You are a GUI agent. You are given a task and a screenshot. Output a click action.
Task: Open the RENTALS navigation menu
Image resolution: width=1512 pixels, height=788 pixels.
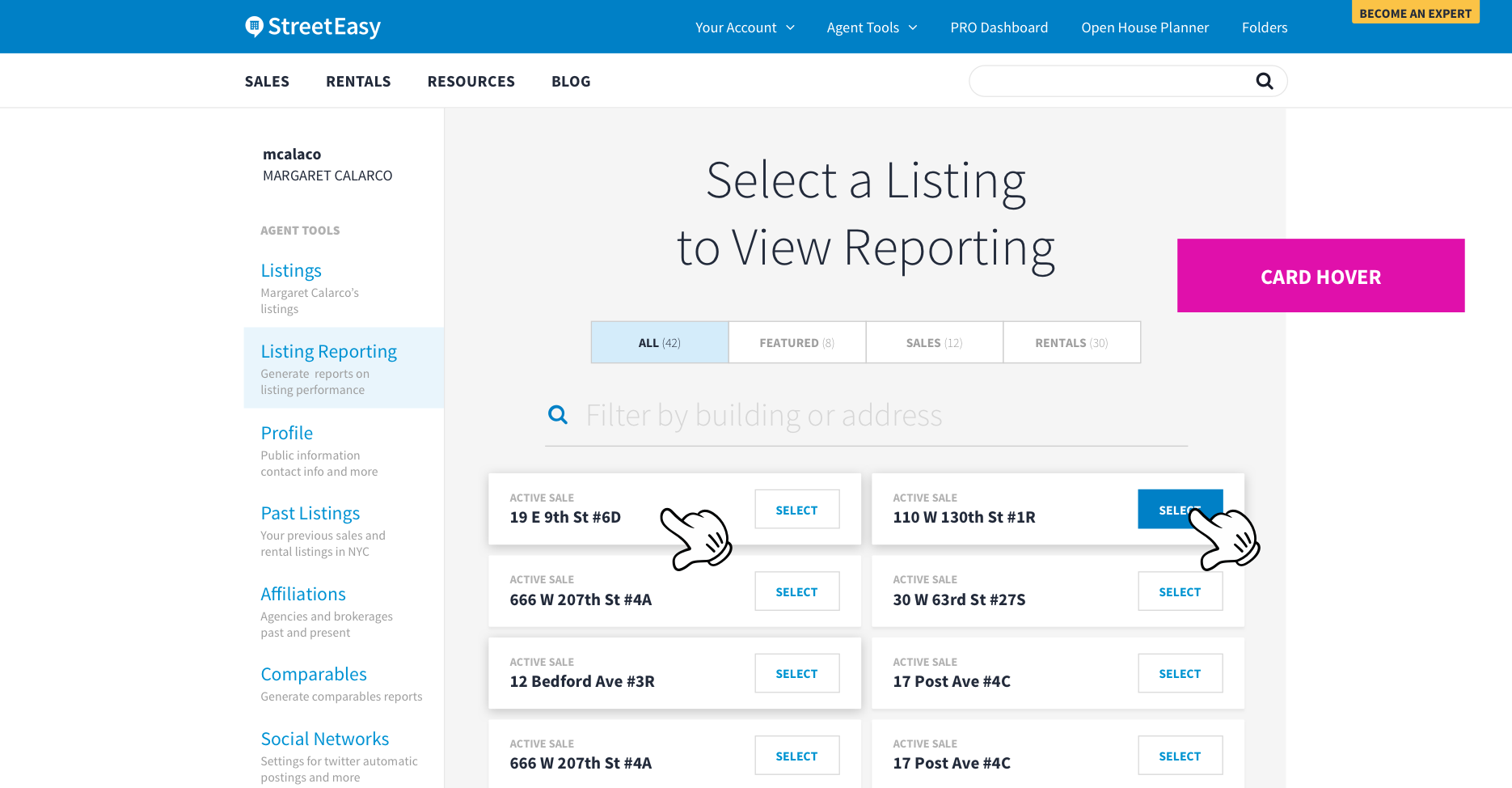(358, 82)
